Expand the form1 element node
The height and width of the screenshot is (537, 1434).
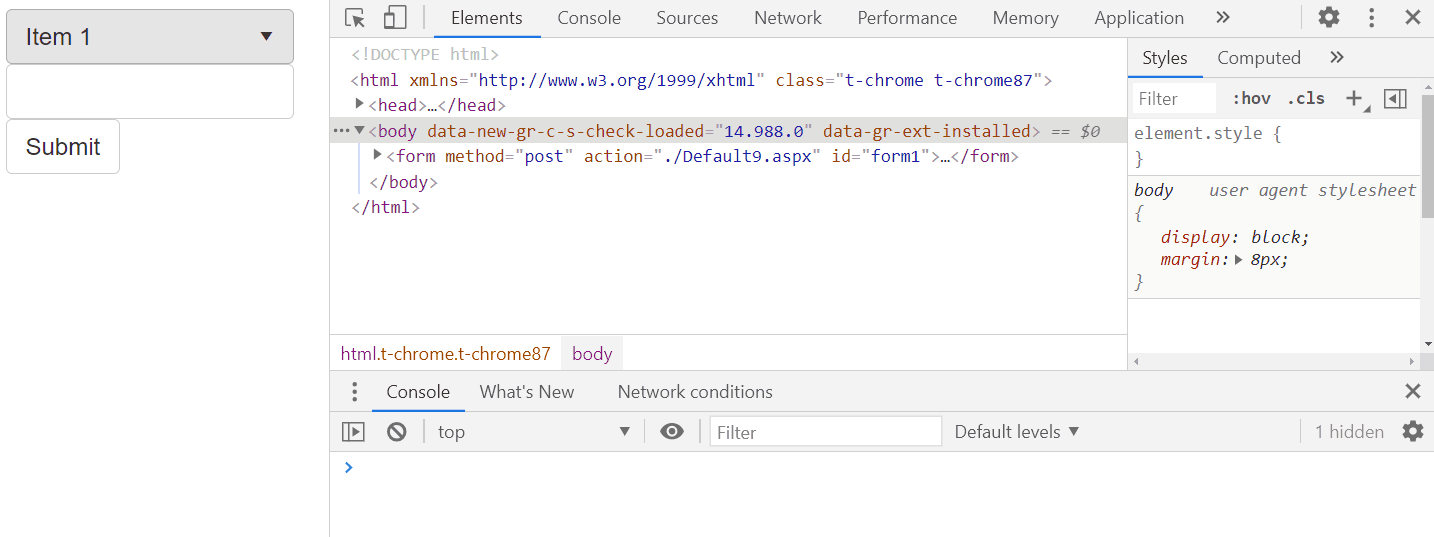click(378, 156)
